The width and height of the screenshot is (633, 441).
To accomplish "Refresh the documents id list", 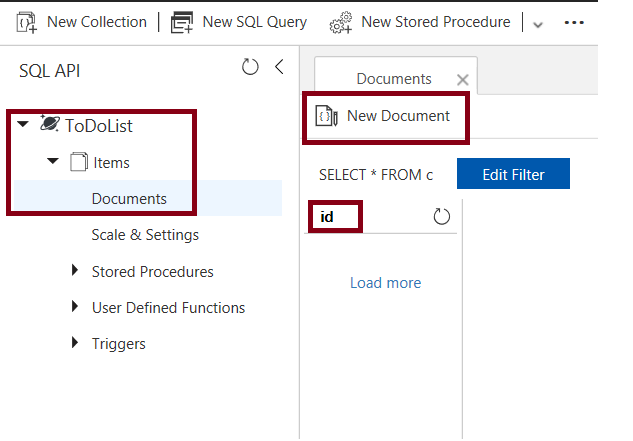I will coord(441,217).
